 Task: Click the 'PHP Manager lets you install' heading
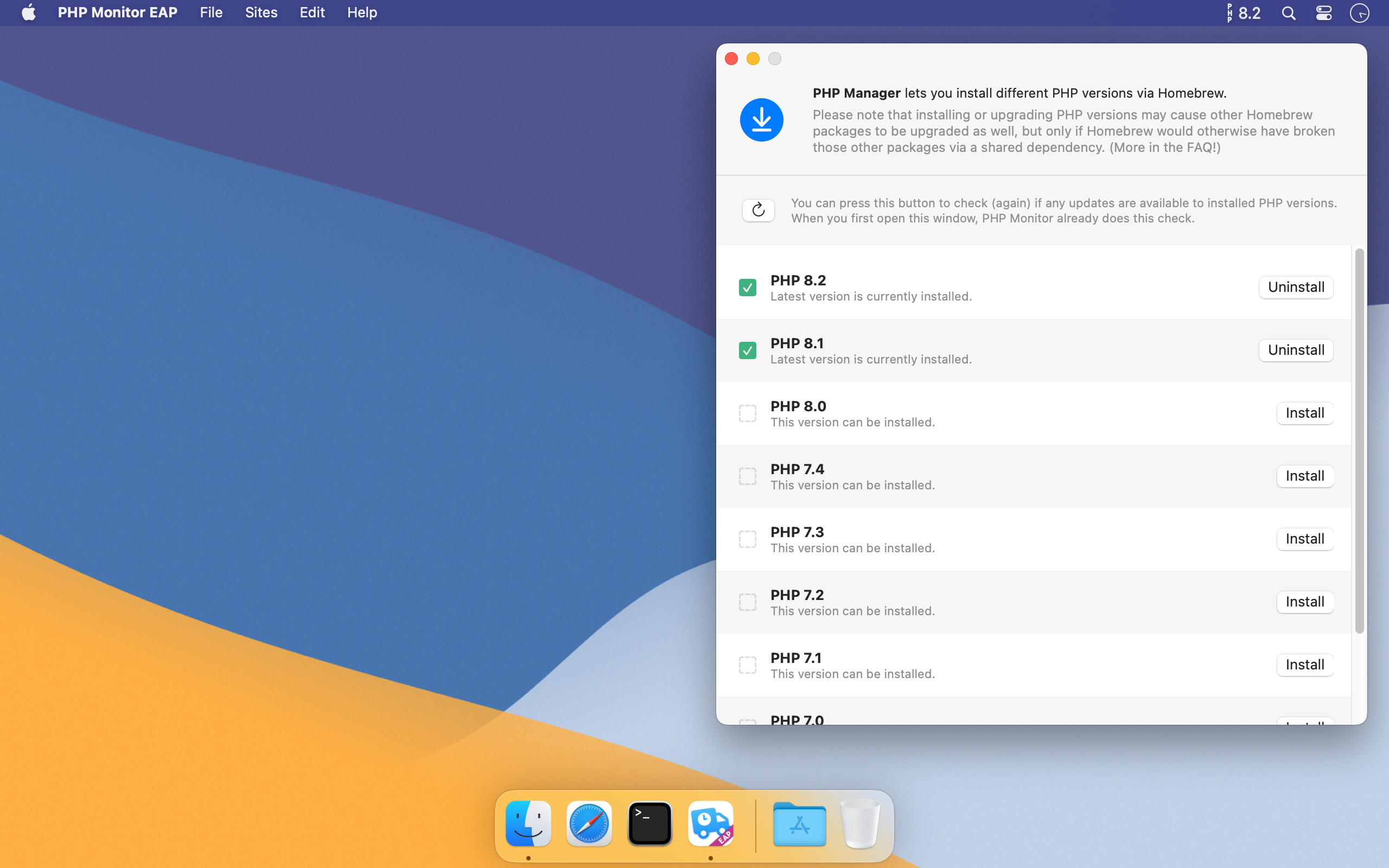pyautogui.click(x=1020, y=93)
